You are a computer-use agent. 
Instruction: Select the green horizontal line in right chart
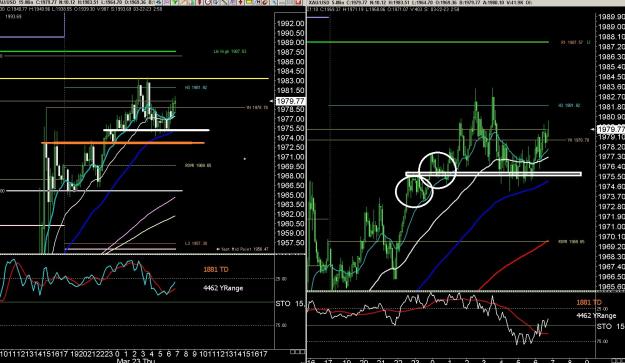428,42
